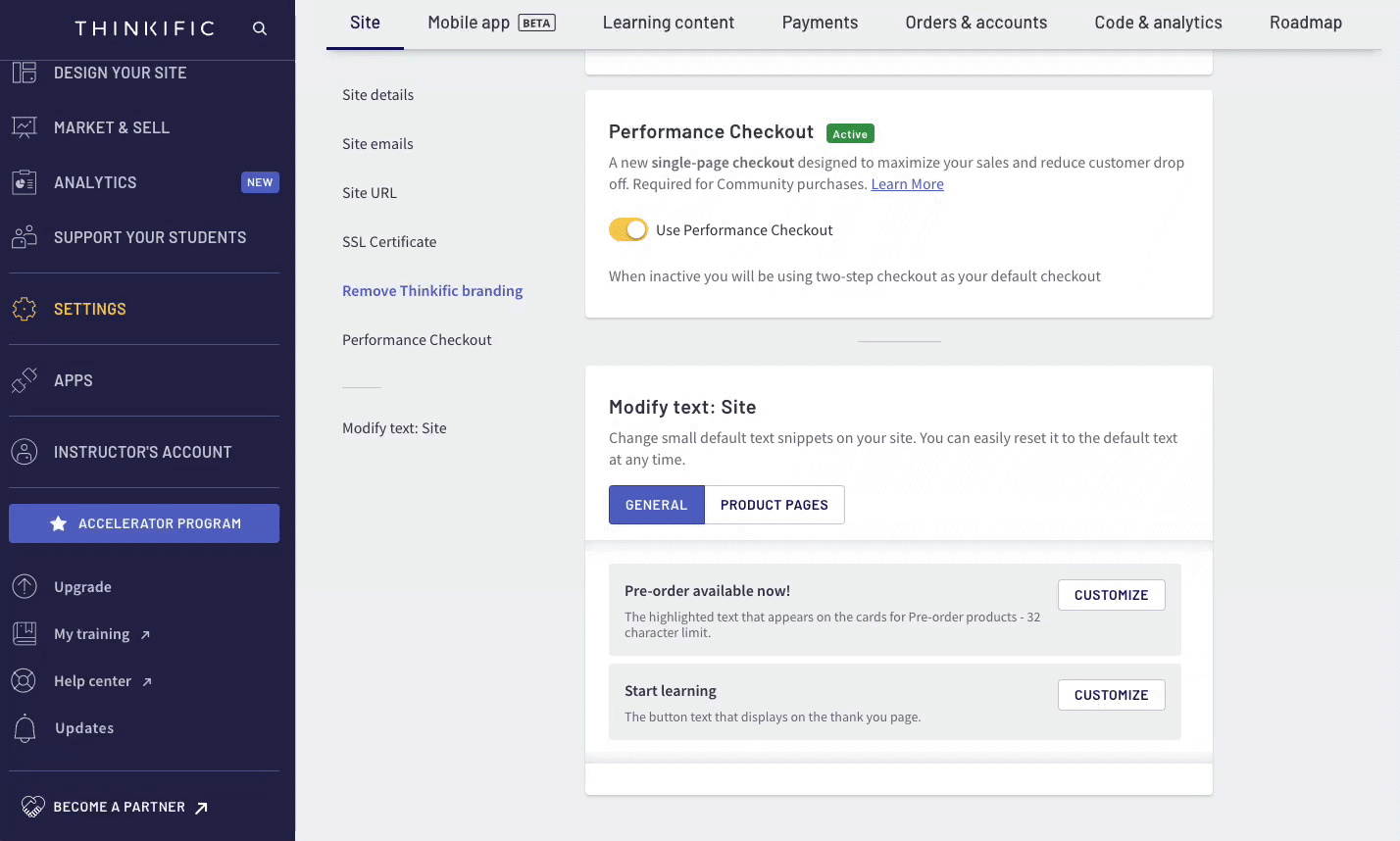The image size is (1400, 841).
Task: Jump to Modify text: Site section
Action: coord(394,428)
